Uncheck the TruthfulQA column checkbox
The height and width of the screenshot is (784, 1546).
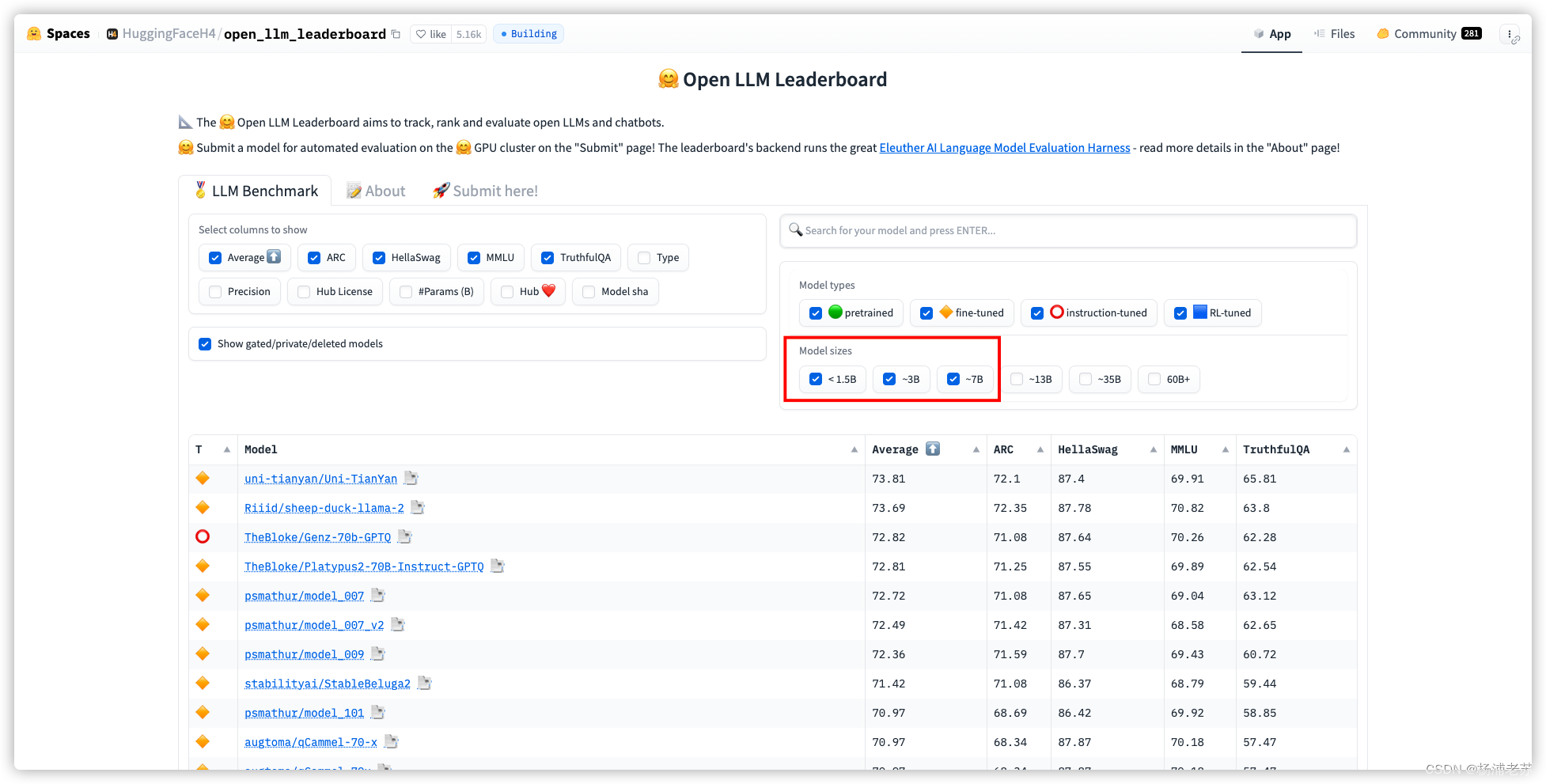click(x=548, y=258)
